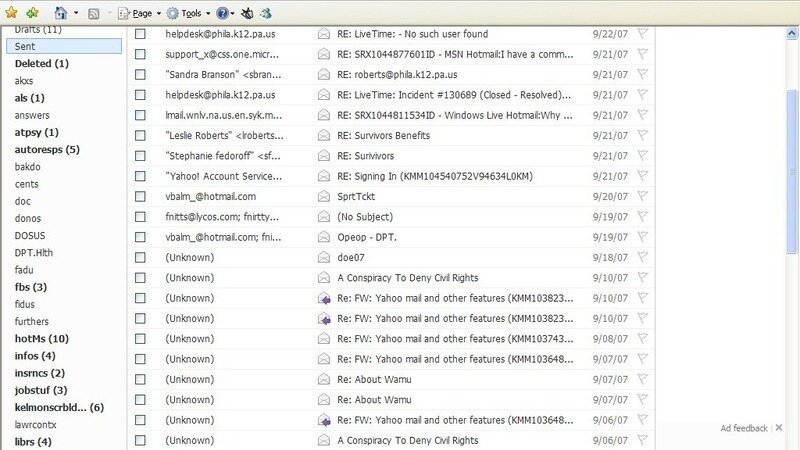This screenshot has height=450, width=800.
Task: Click the Home icon in the toolbar
Action: tap(60, 13)
